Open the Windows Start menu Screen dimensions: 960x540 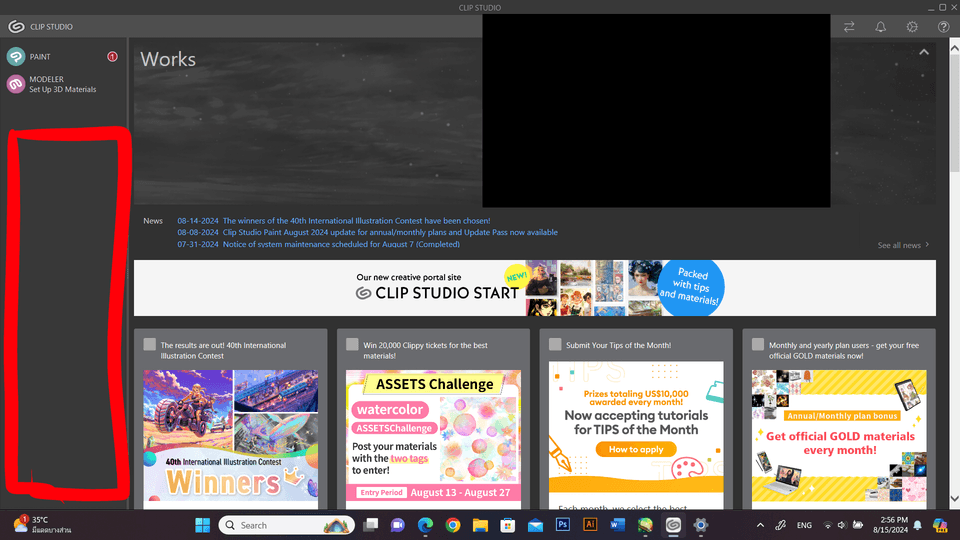point(203,525)
